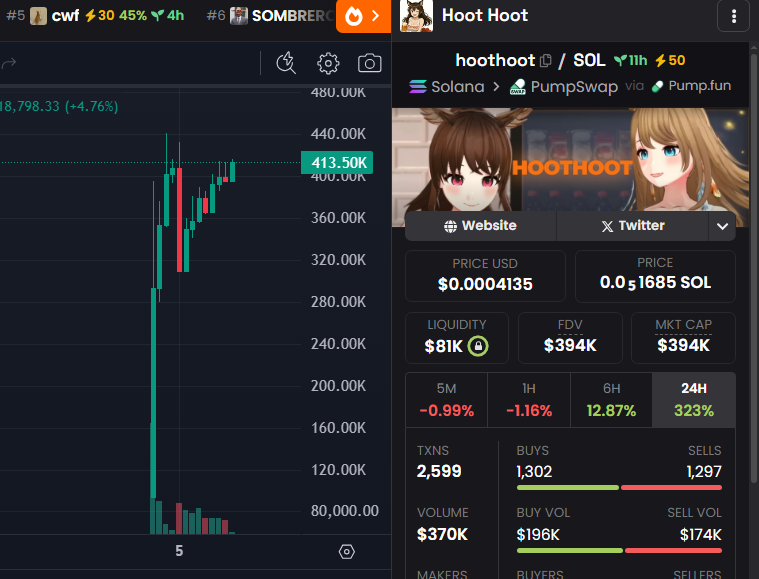The height and width of the screenshot is (579, 759).
Task: Open trending token #6 SOMBRERO
Action: pyautogui.click(x=270, y=16)
